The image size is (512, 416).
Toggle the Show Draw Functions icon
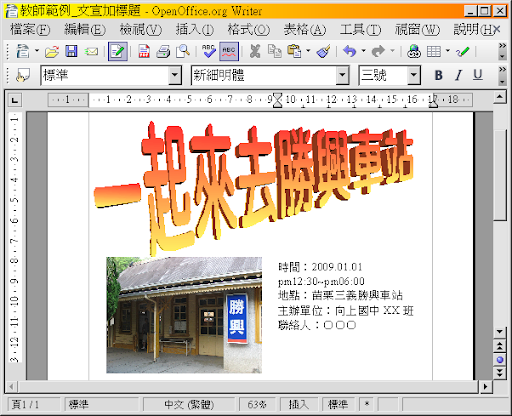tap(462, 51)
